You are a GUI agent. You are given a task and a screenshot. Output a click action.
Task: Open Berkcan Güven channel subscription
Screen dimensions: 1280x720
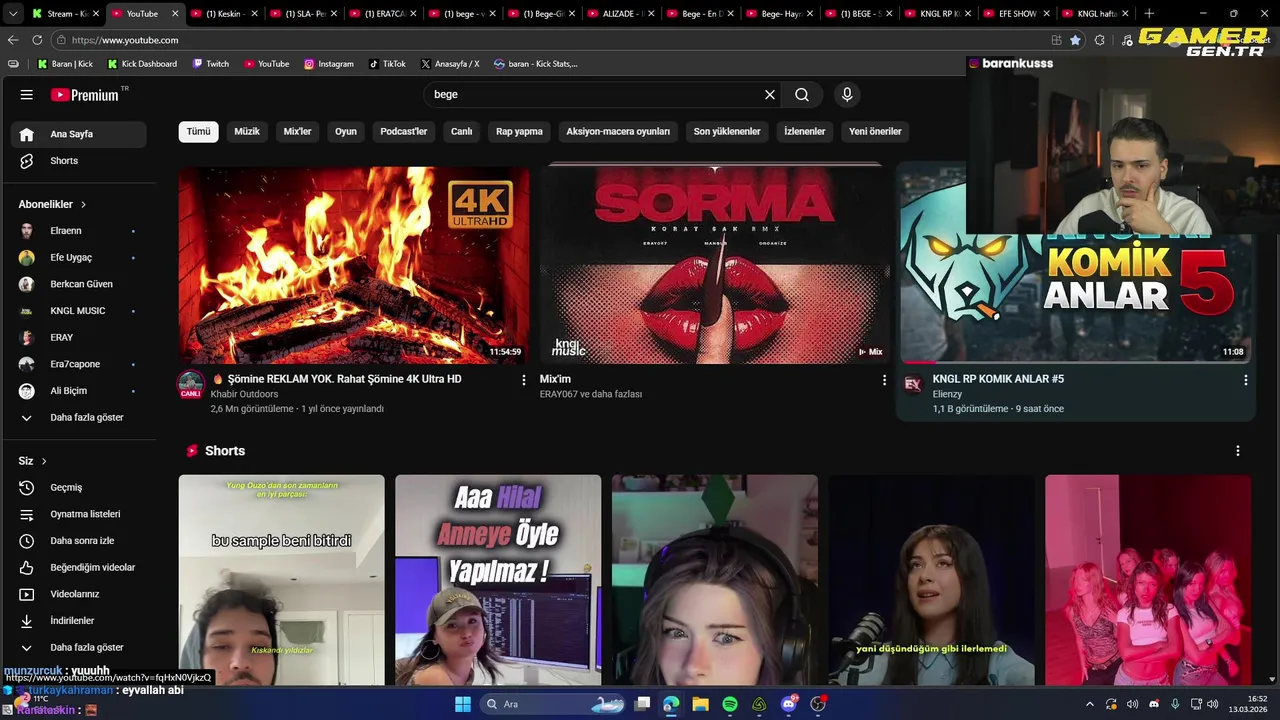pos(79,284)
